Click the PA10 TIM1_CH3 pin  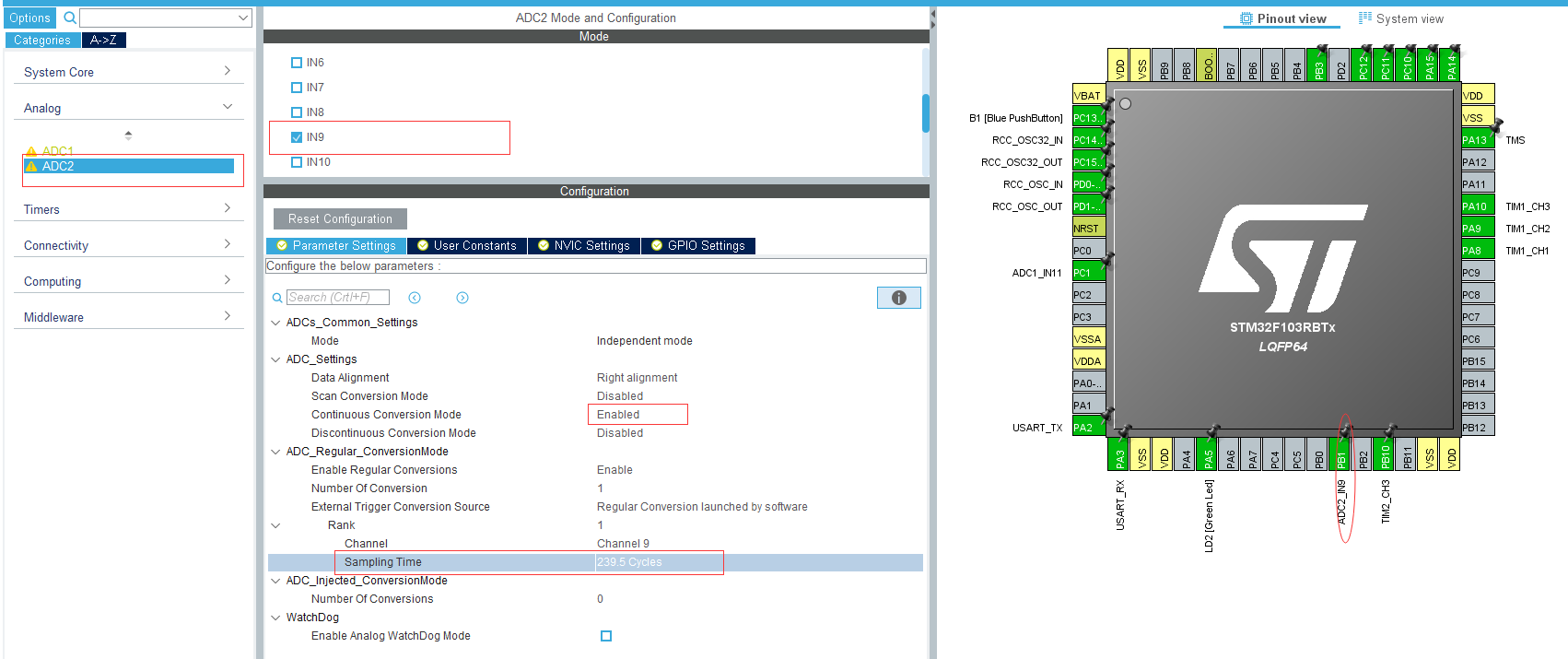(1477, 206)
